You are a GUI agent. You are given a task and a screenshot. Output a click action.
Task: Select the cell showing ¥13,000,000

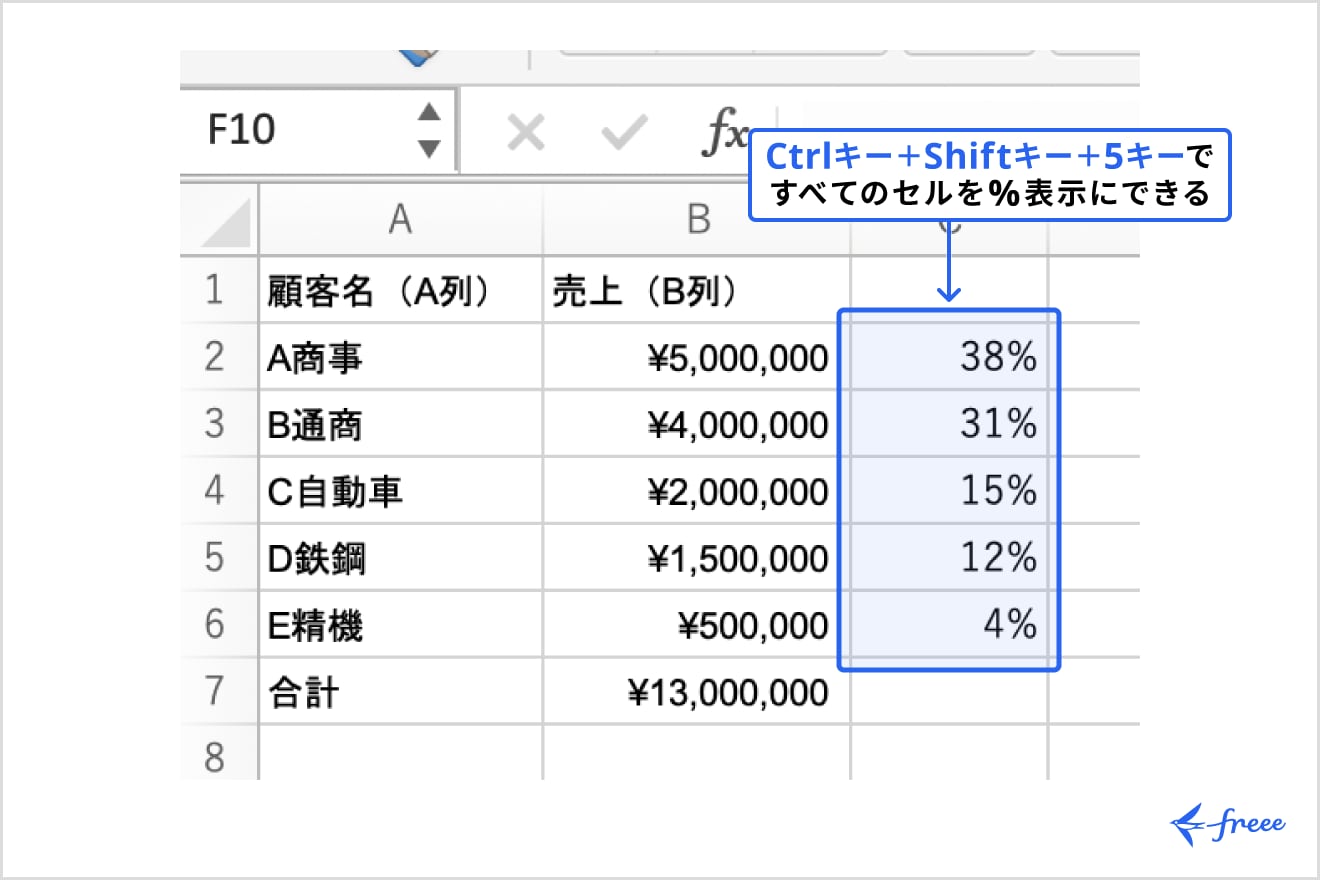click(x=695, y=690)
